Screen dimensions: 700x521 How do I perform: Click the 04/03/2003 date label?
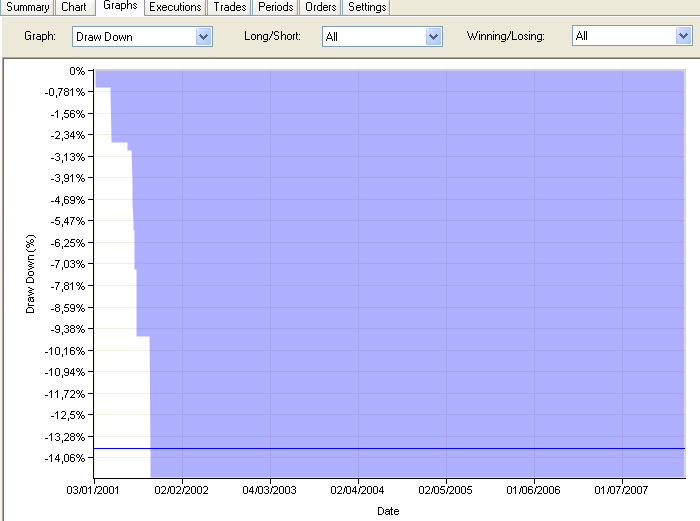coord(269,490)
